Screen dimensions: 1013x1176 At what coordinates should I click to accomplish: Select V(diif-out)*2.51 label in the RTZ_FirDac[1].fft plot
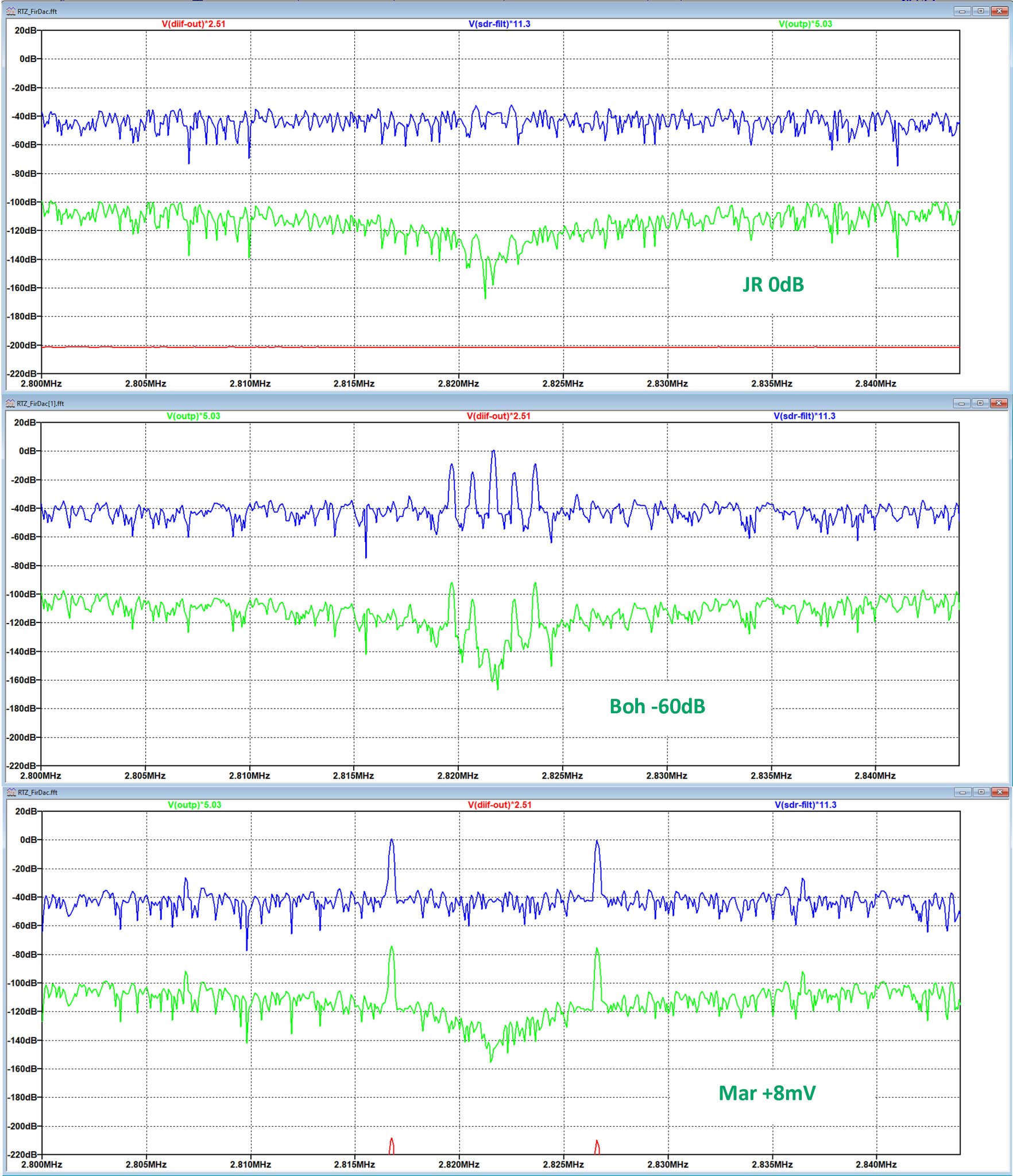(x=498, y=416)
